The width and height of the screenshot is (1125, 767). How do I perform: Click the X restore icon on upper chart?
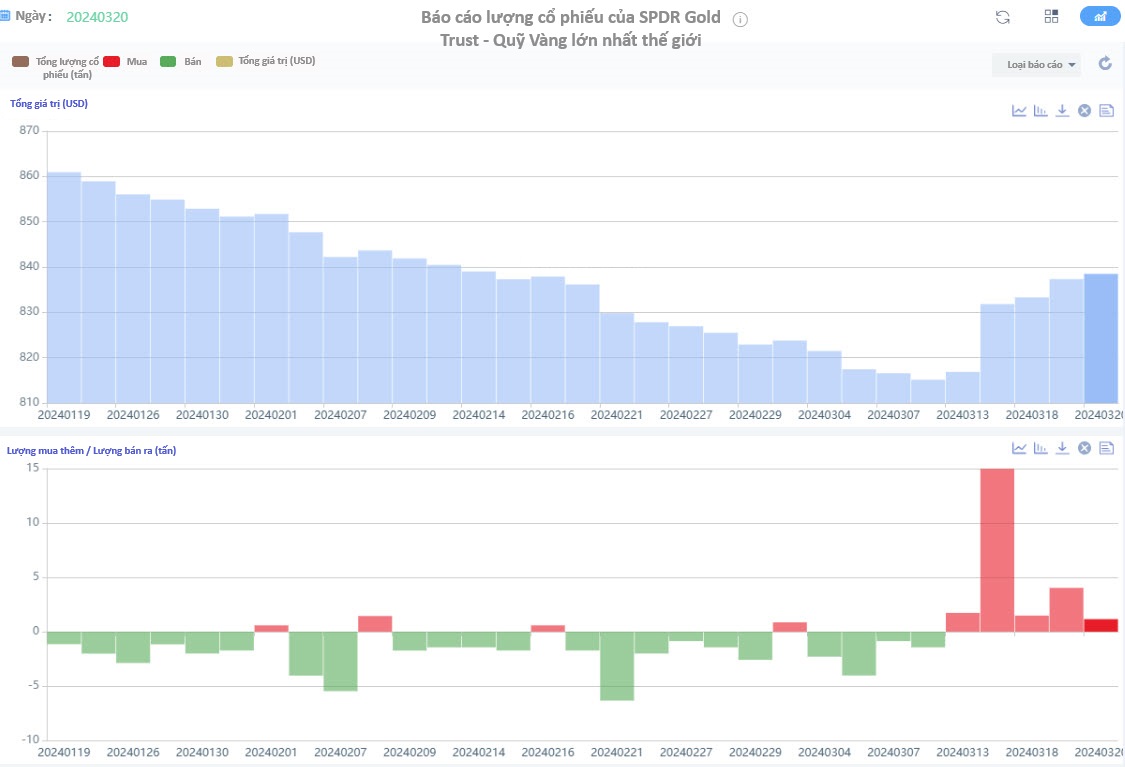pyautogui.click(x=1085, y=110)
